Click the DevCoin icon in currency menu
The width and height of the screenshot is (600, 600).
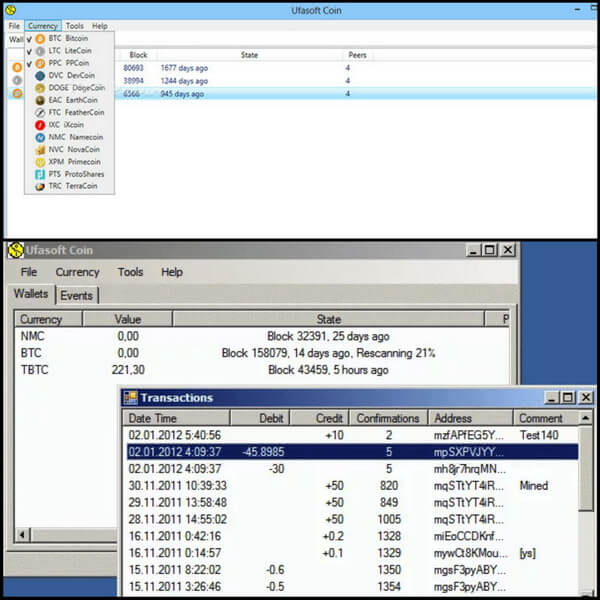[40, 76]
